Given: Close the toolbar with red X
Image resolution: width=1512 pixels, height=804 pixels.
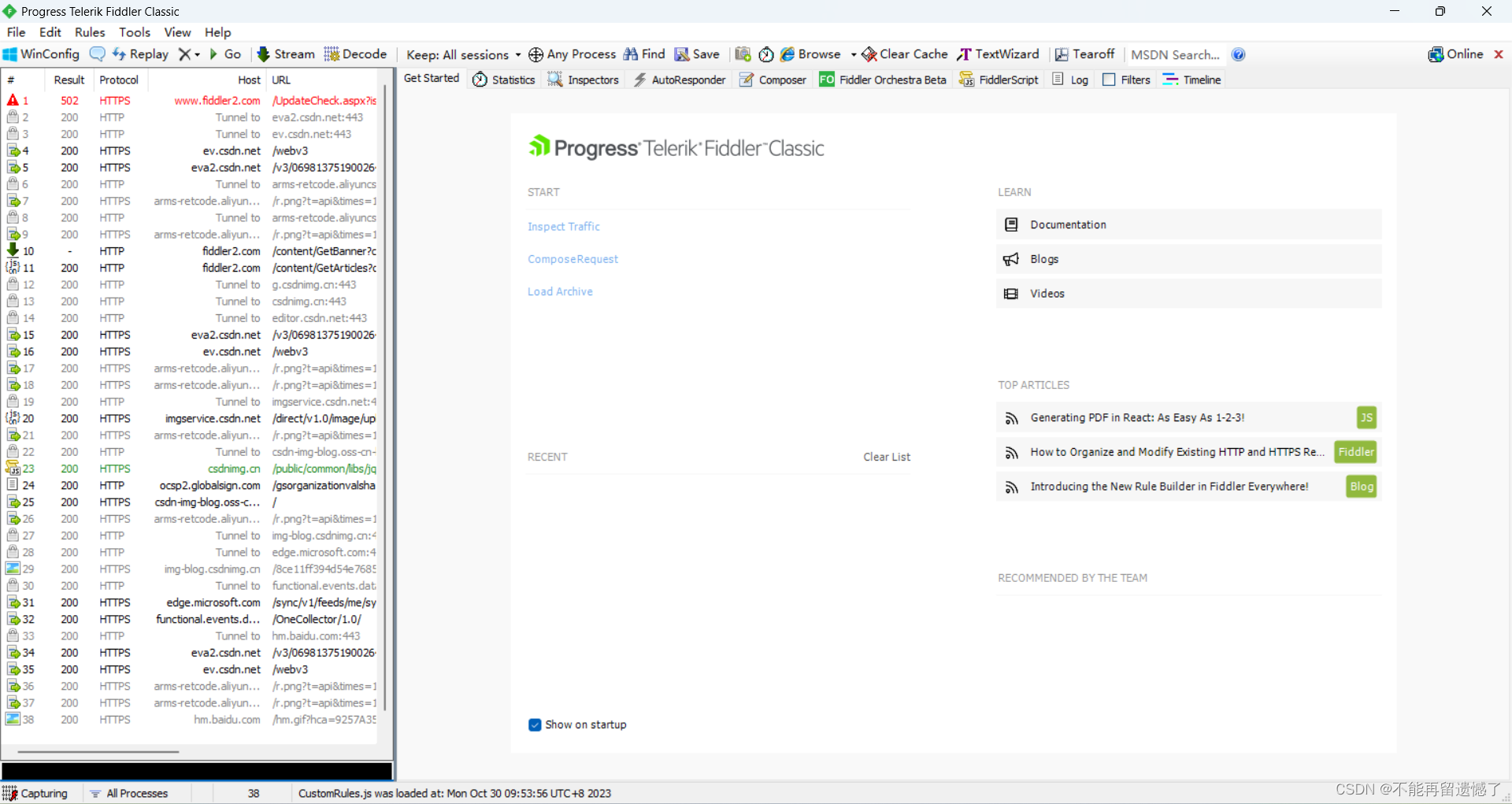Looking at the screenshot, I should coord(1499,54).
